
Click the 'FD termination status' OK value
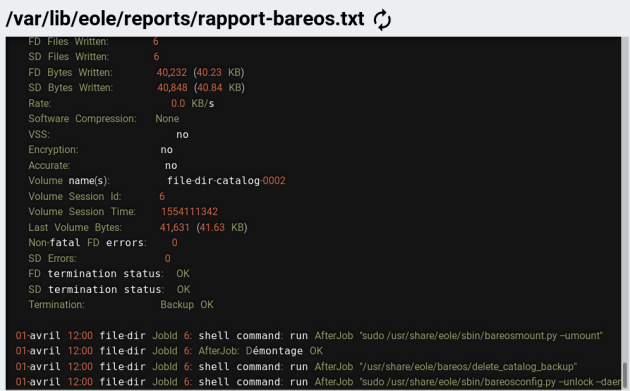[183, 274]
